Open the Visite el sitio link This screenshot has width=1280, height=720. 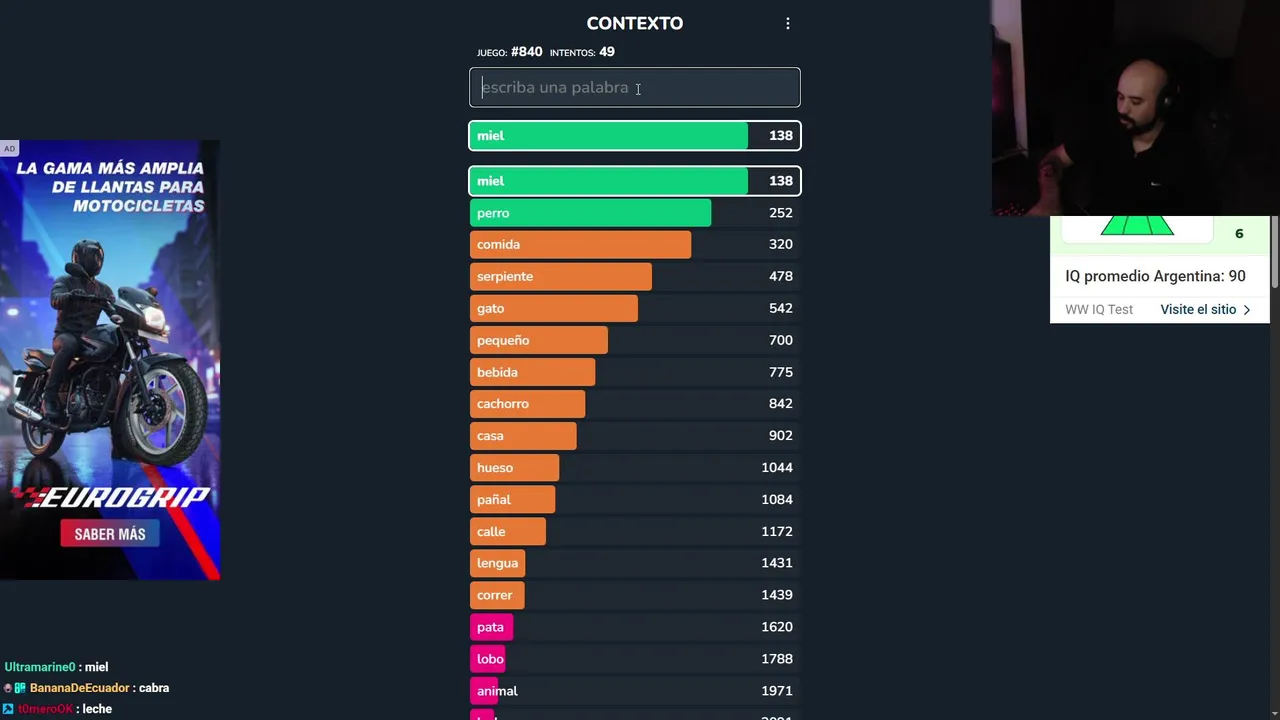(1198, 310)
